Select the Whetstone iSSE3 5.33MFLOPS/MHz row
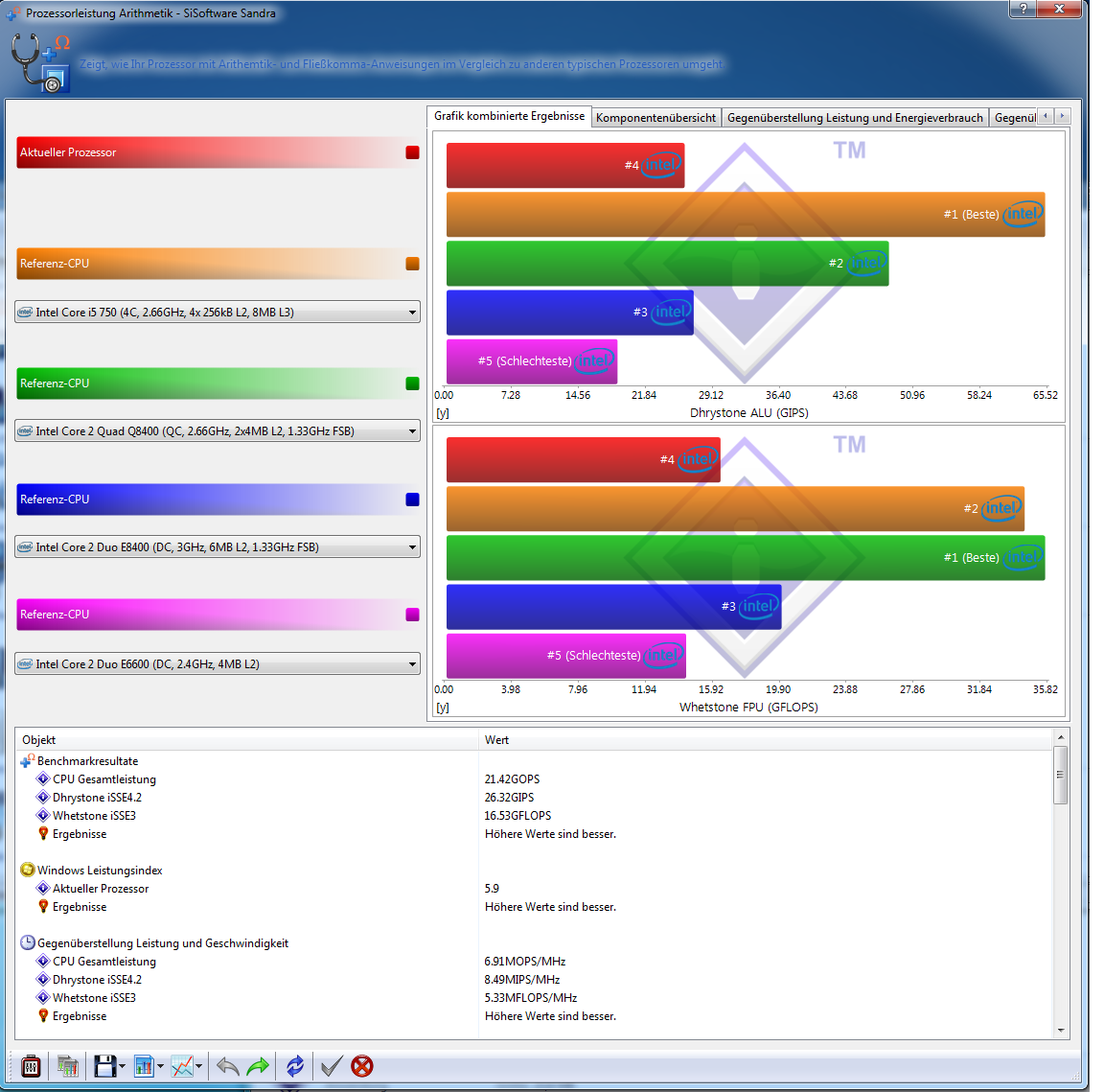Screen dimensions: 1104x1092 533,998
